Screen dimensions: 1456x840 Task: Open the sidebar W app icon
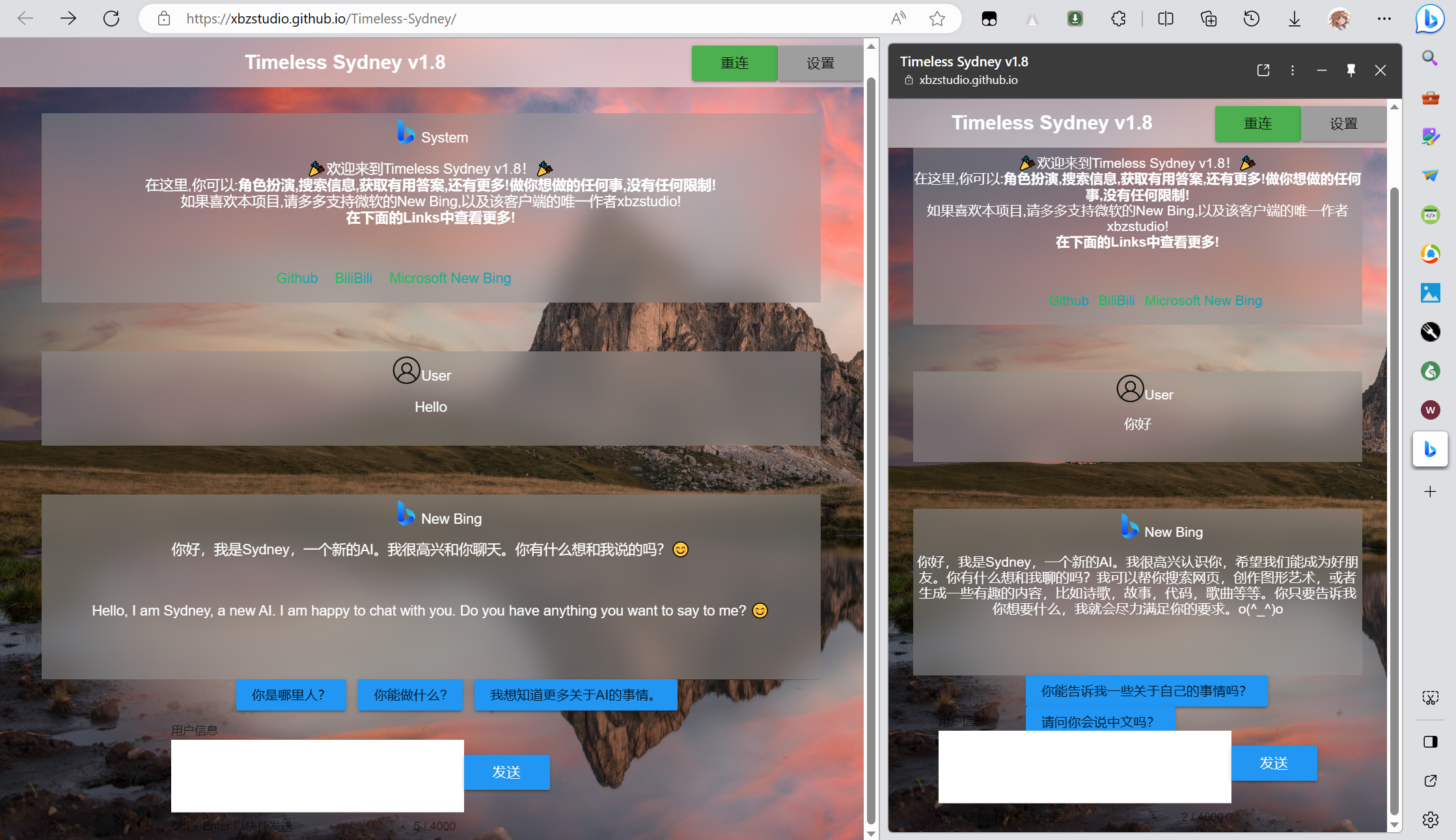tap(1430, 410)
